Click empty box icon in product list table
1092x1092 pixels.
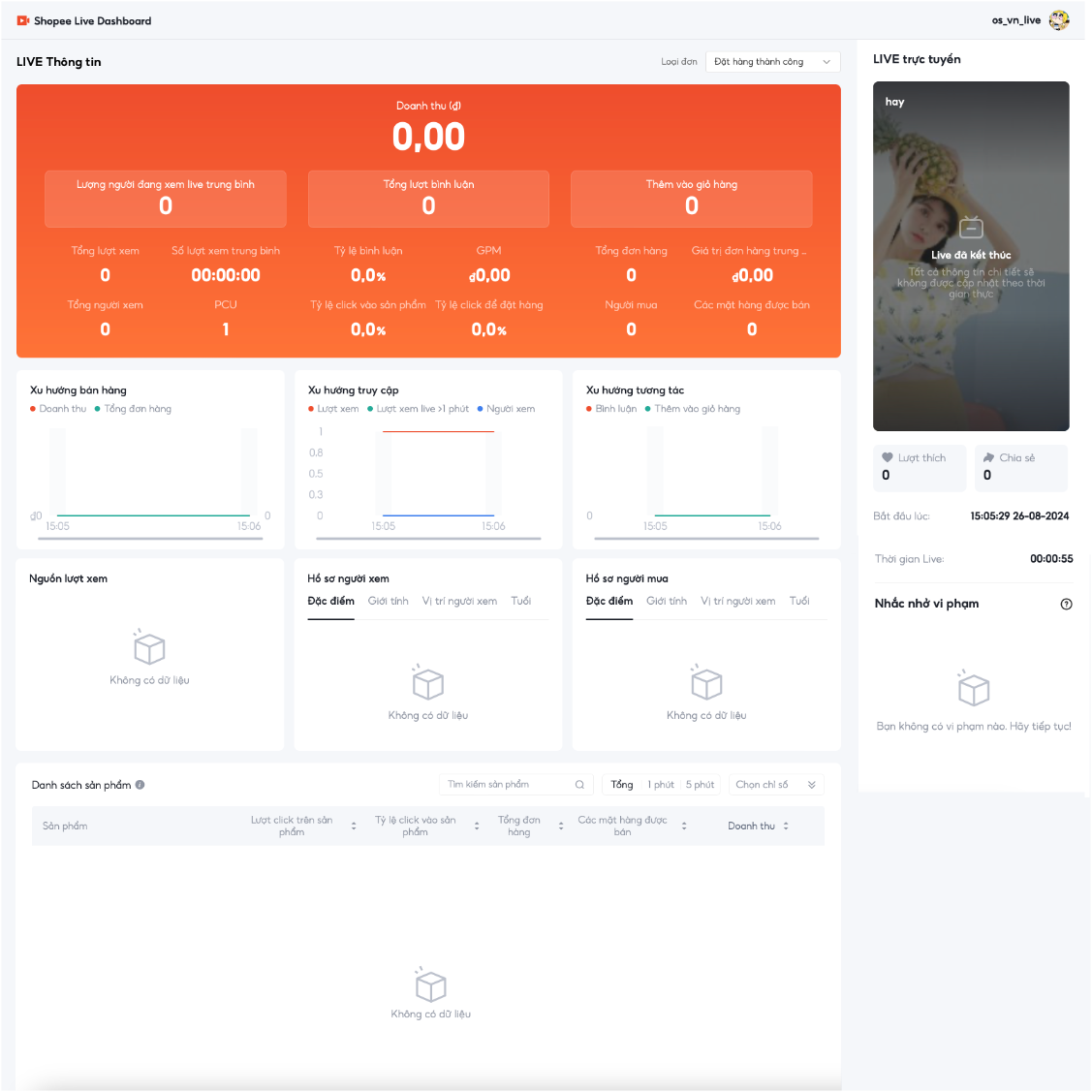coord(430,984)
